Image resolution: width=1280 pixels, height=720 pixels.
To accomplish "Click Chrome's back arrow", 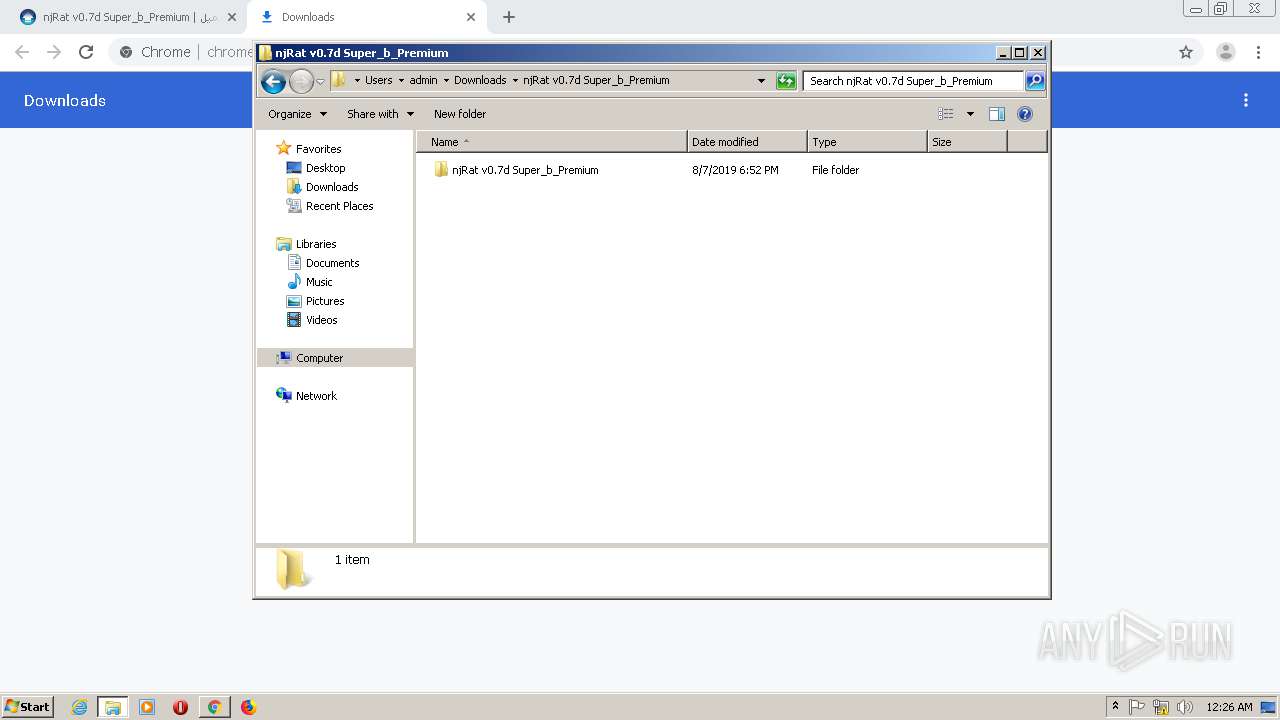I will pyautogui.click(x=22, y=52).
